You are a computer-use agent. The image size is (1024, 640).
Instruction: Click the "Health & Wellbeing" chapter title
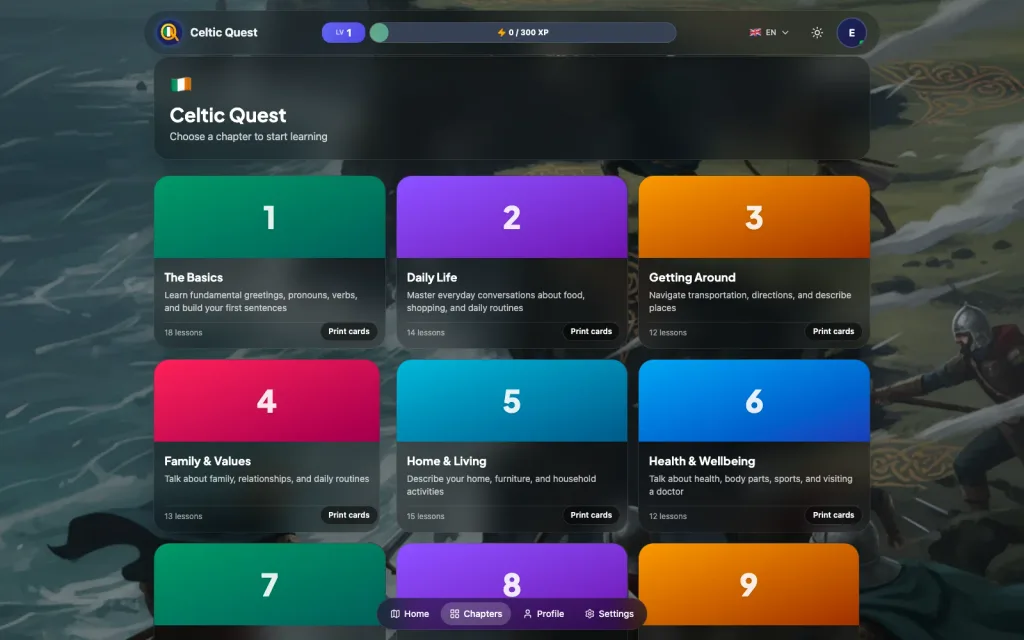tap(702, 461)
